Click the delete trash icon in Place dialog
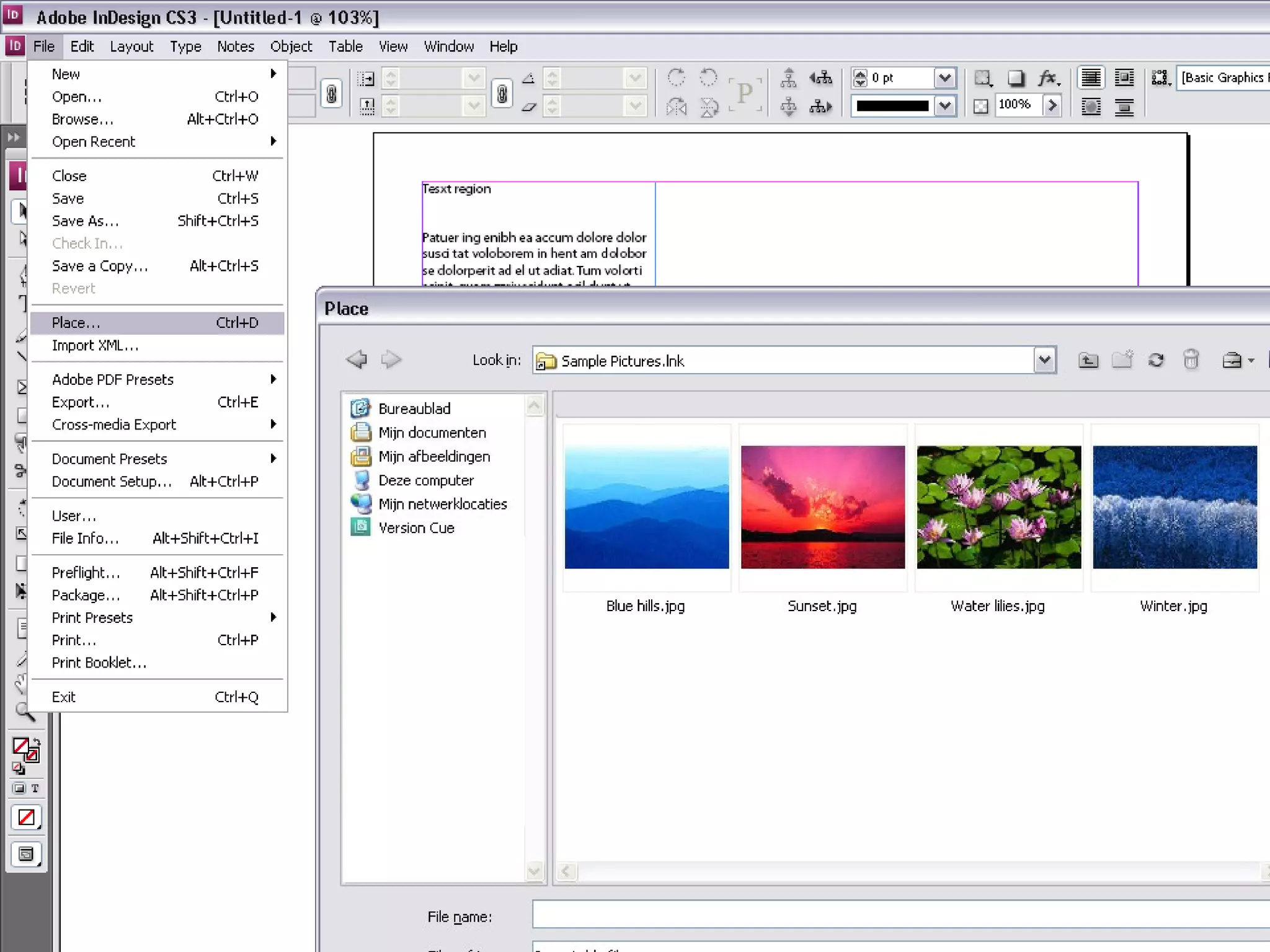 click(x=1191, y=360)
